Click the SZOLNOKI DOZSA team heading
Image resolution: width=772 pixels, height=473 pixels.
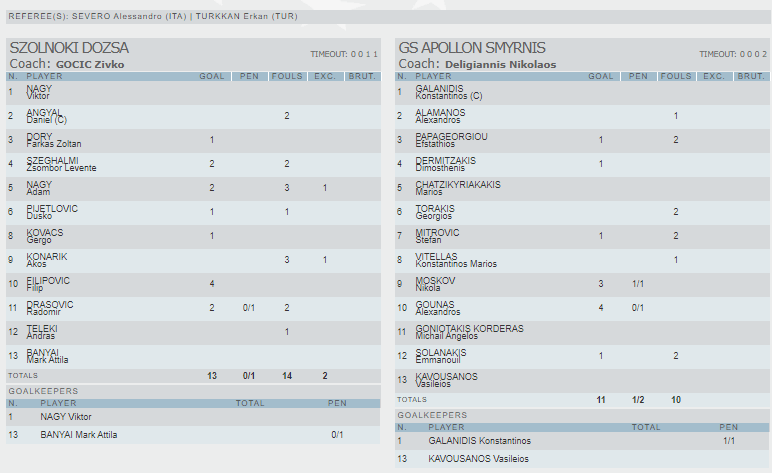[69, 48]
